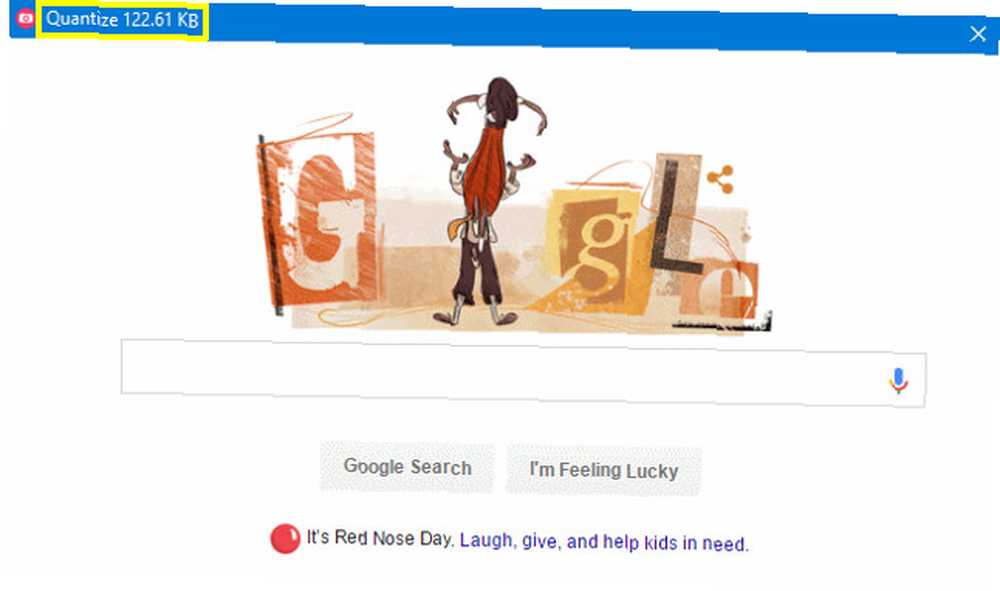This screenshot has height=591, width=1000.
Task: Click the black bar at the doodle's bottom right
Action: tap(721, 325)
